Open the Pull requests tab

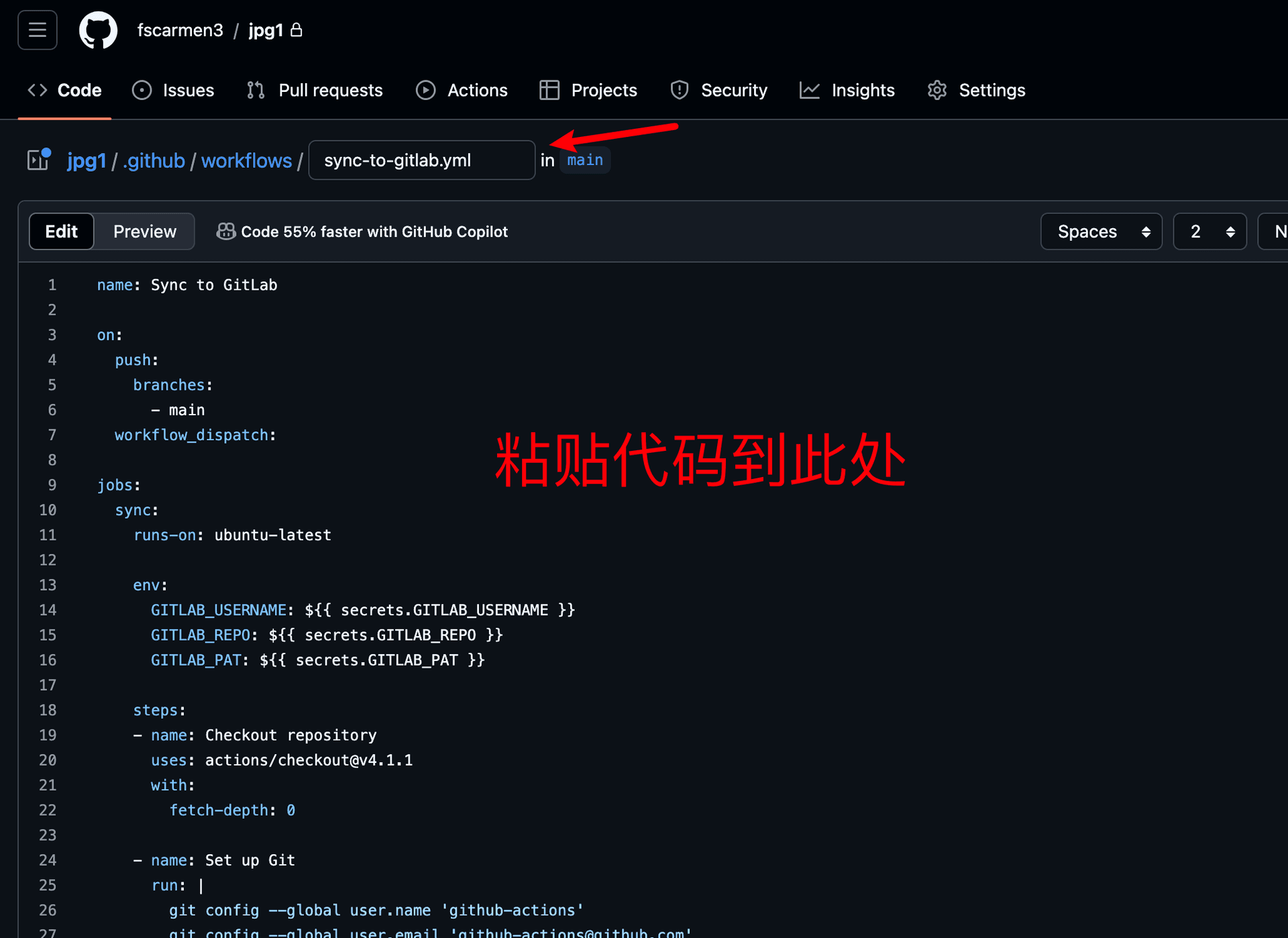click(x=315, y=90)
